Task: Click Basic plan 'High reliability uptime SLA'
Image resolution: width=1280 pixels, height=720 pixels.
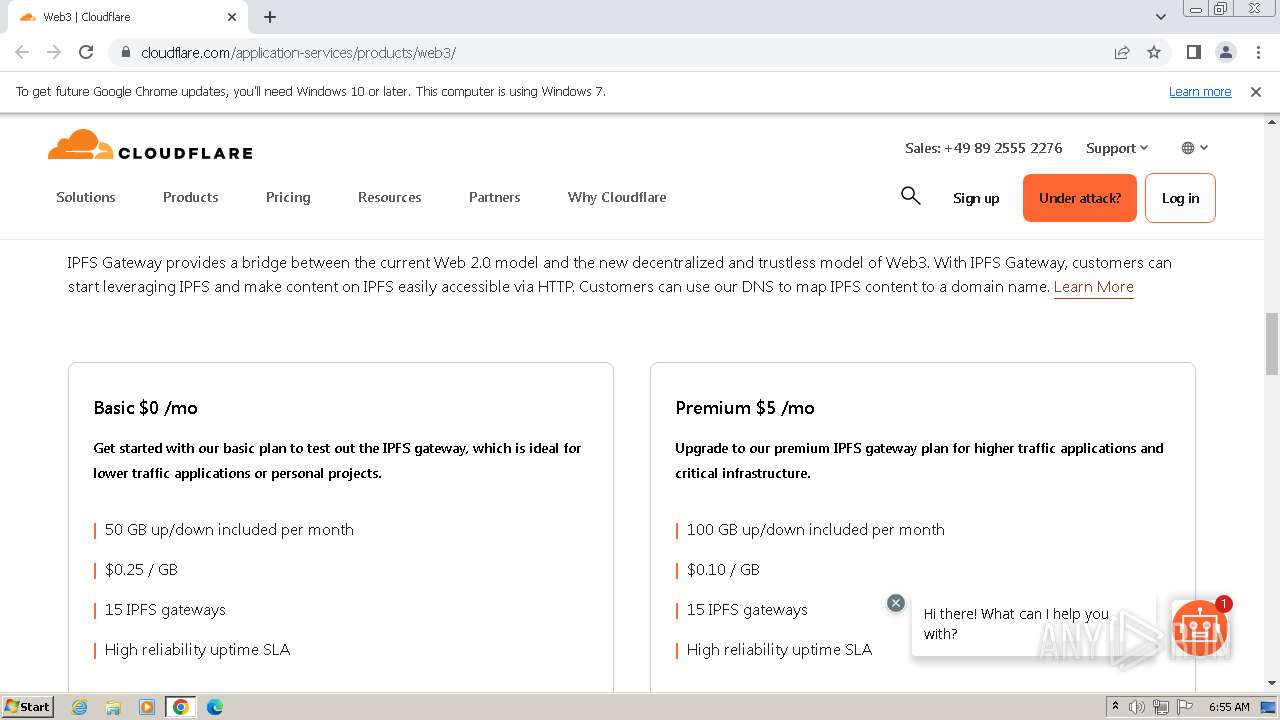Action: (x=197, y=650)
